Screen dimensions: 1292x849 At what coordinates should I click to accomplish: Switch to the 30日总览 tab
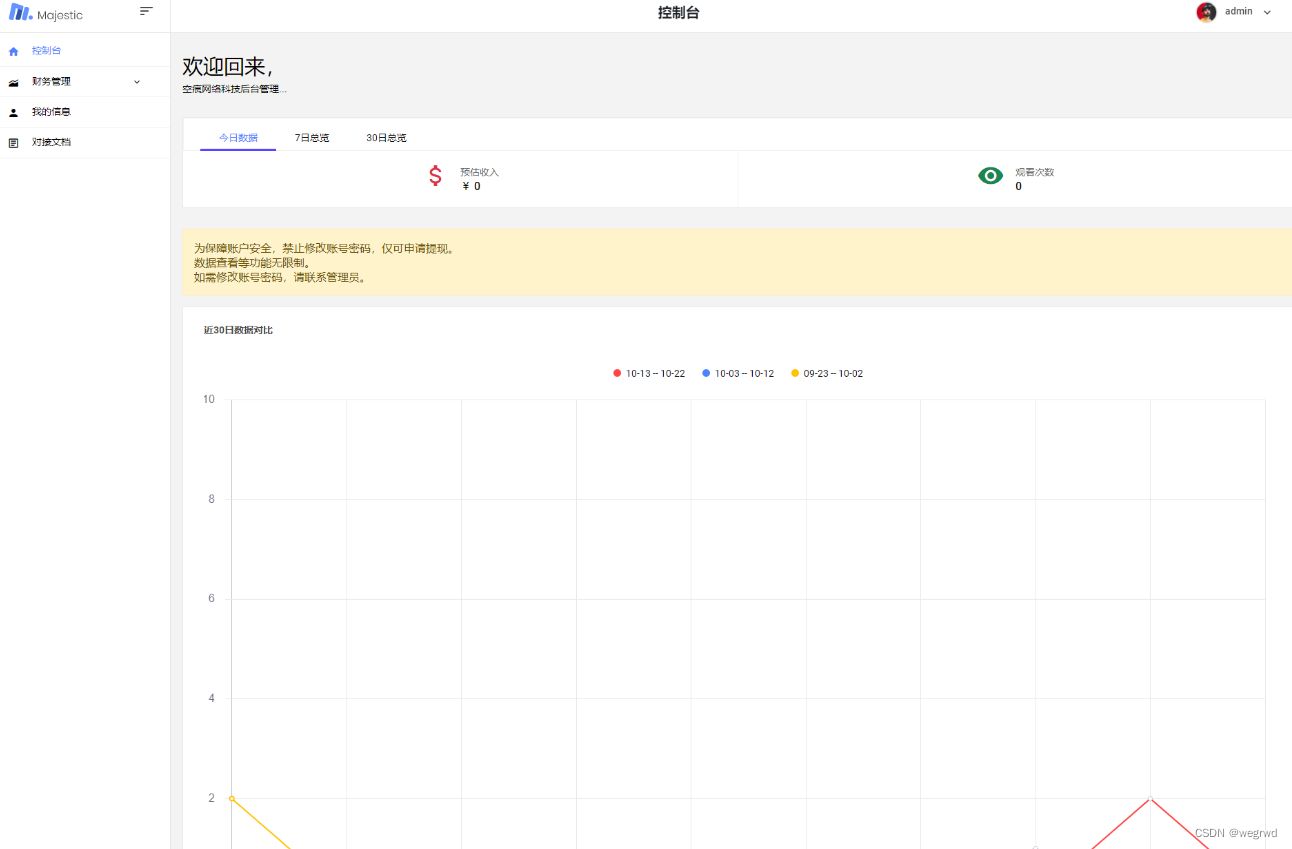point(386,138)
